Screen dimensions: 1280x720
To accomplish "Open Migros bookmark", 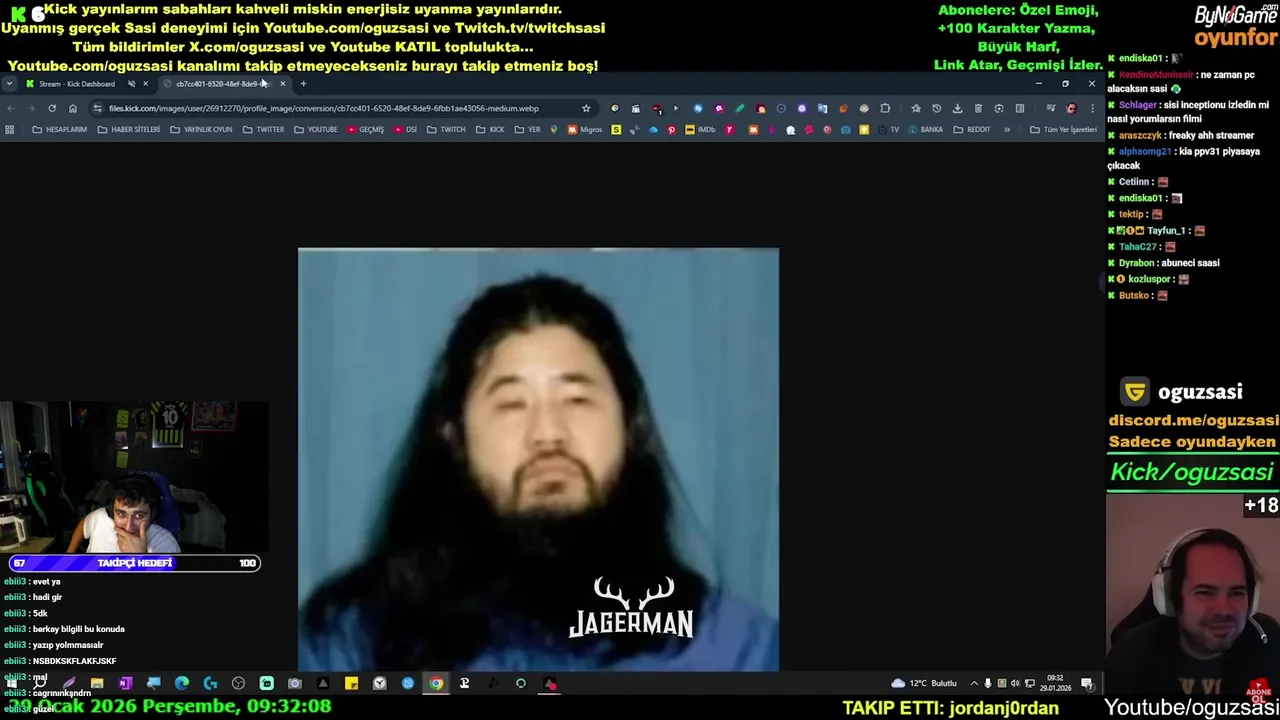I will tap(585, 129).
